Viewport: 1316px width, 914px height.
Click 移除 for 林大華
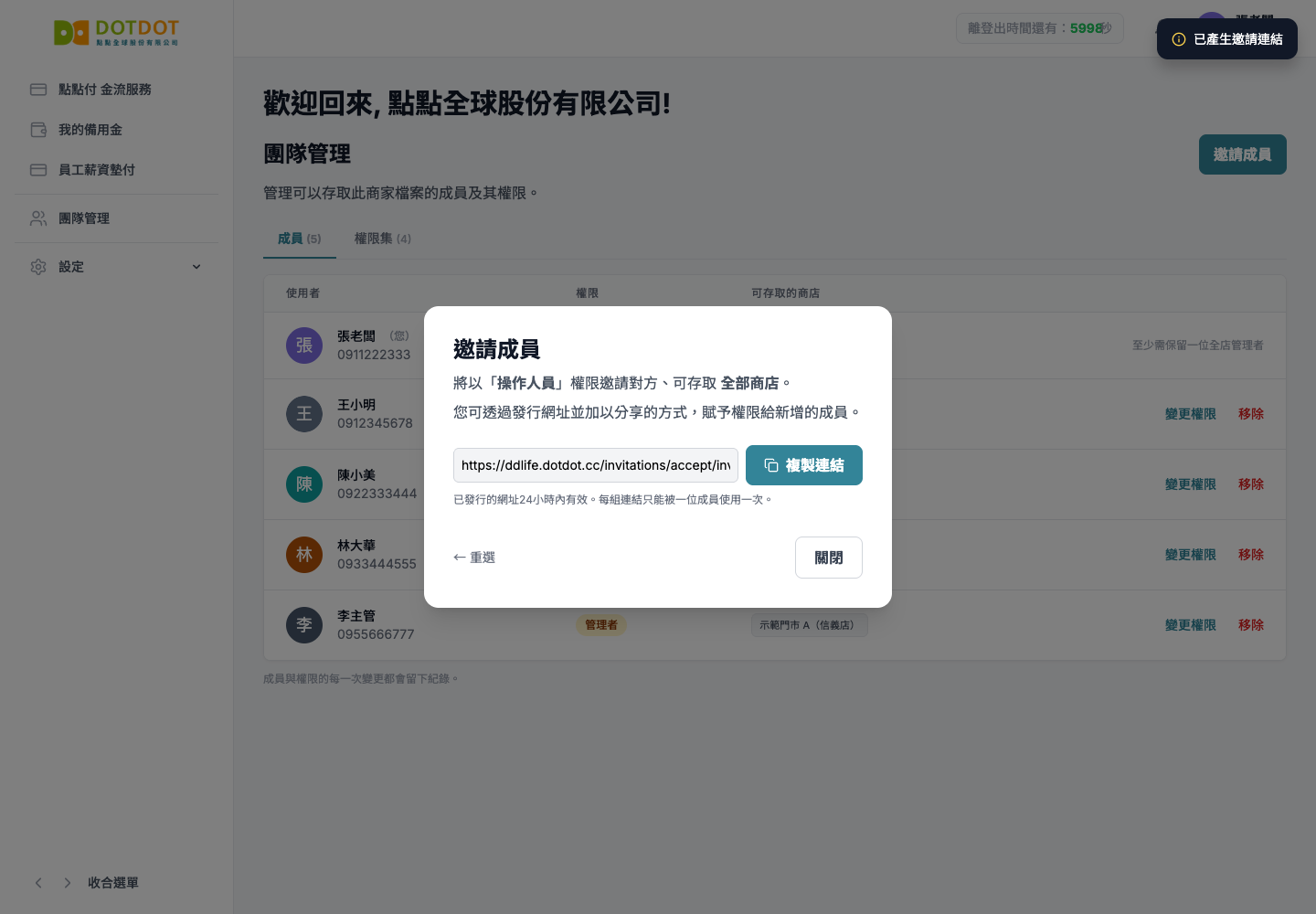[1251, 555]
